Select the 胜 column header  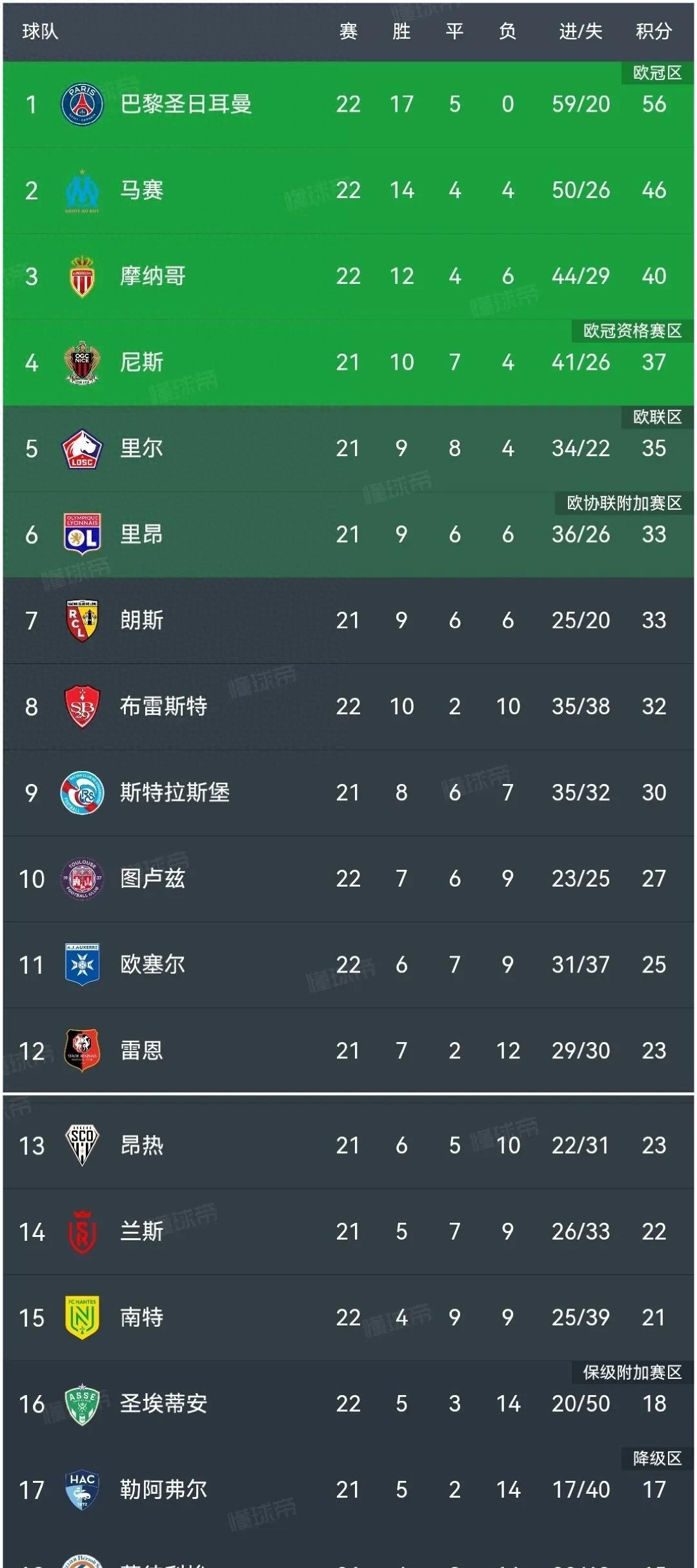point(401,31)
